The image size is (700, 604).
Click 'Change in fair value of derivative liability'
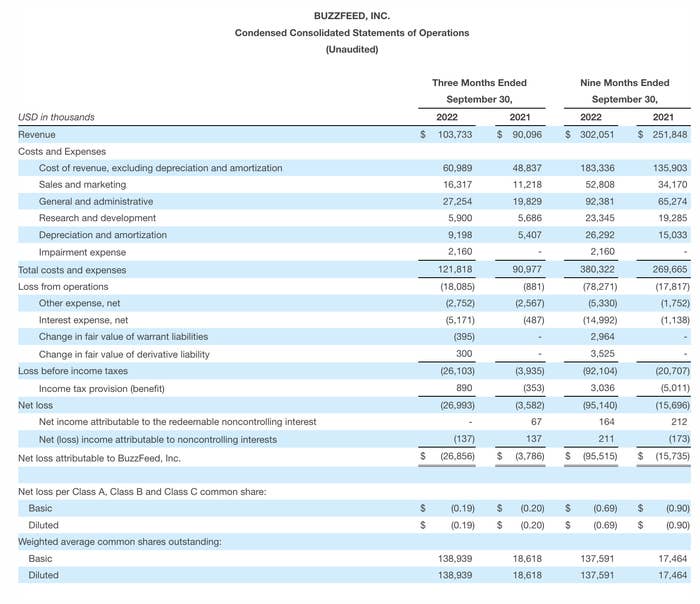(124, 354)
